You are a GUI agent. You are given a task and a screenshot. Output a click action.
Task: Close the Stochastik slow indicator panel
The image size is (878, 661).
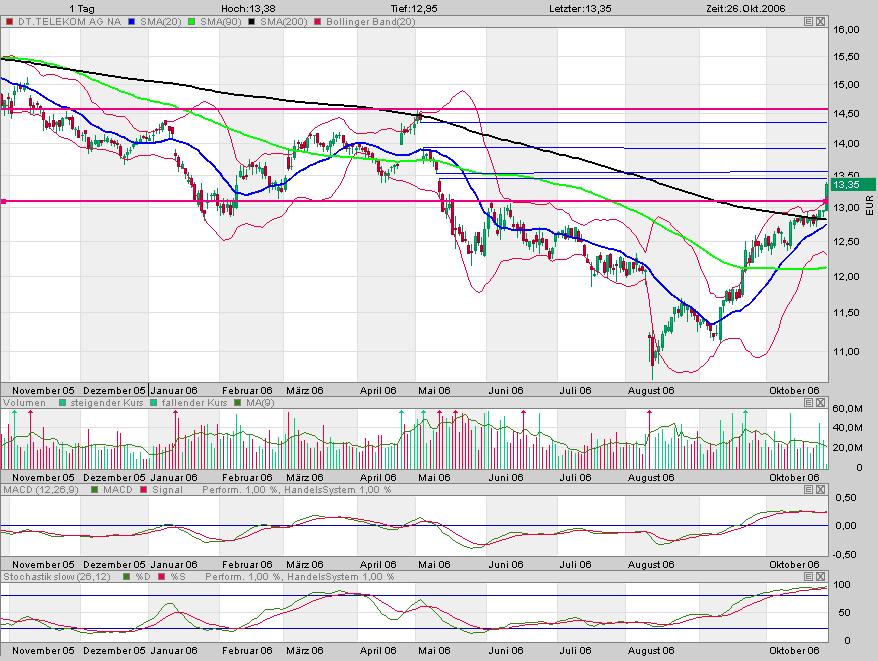(x=820, y=577)
